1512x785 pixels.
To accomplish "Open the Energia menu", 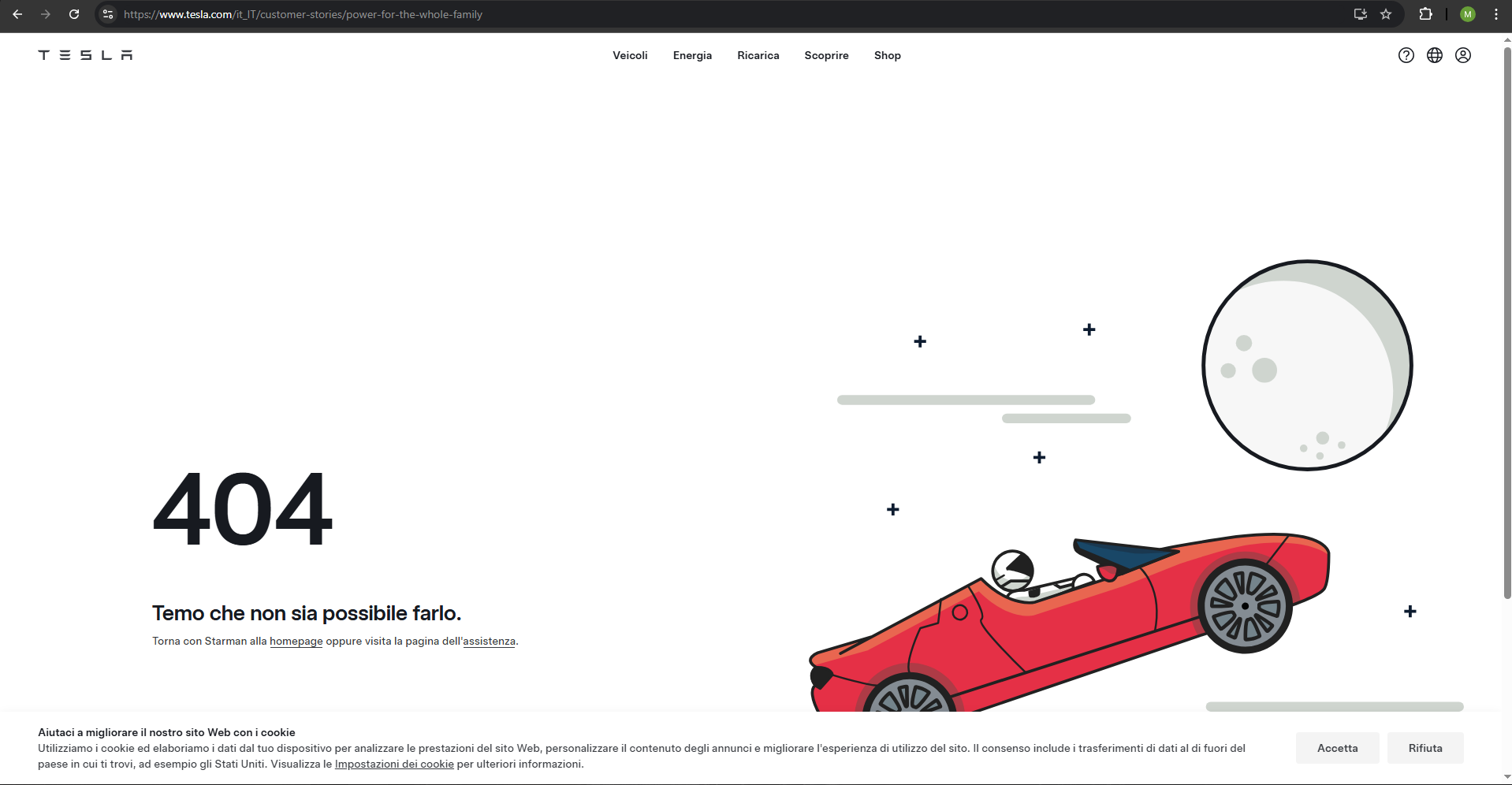I will pos(692,55).
